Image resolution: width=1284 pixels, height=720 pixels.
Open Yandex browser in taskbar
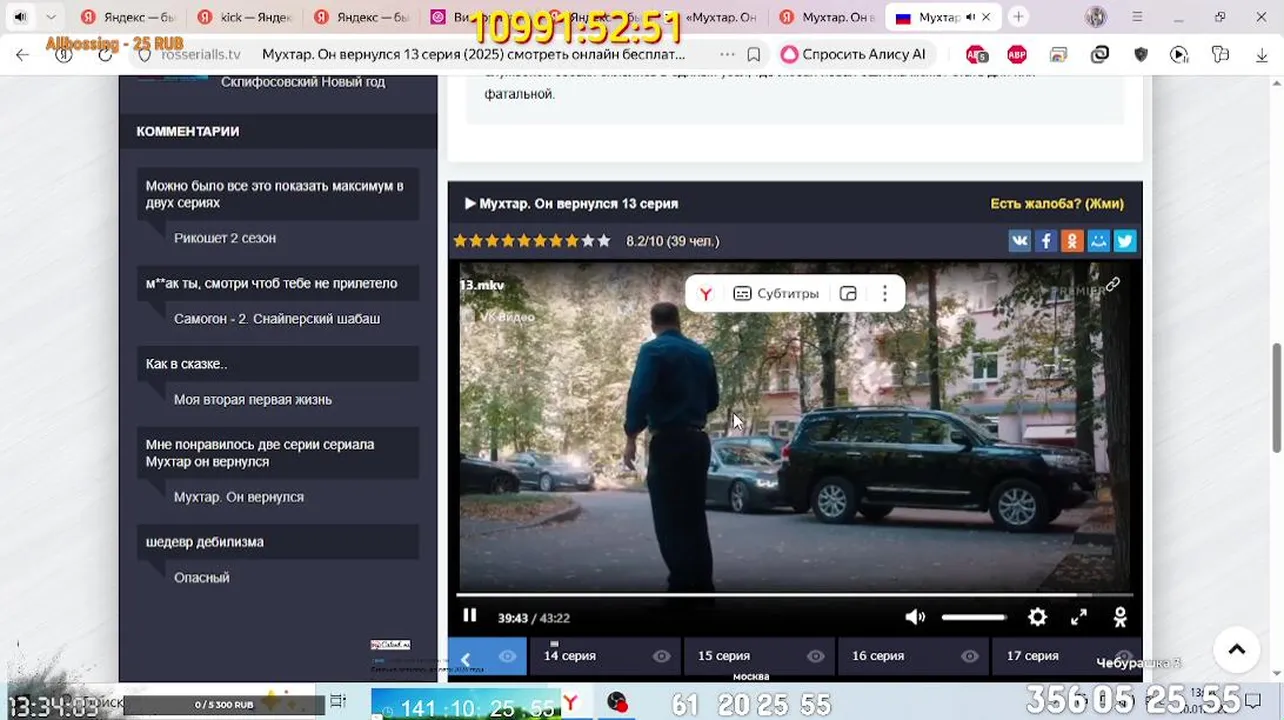pos(571,703)
